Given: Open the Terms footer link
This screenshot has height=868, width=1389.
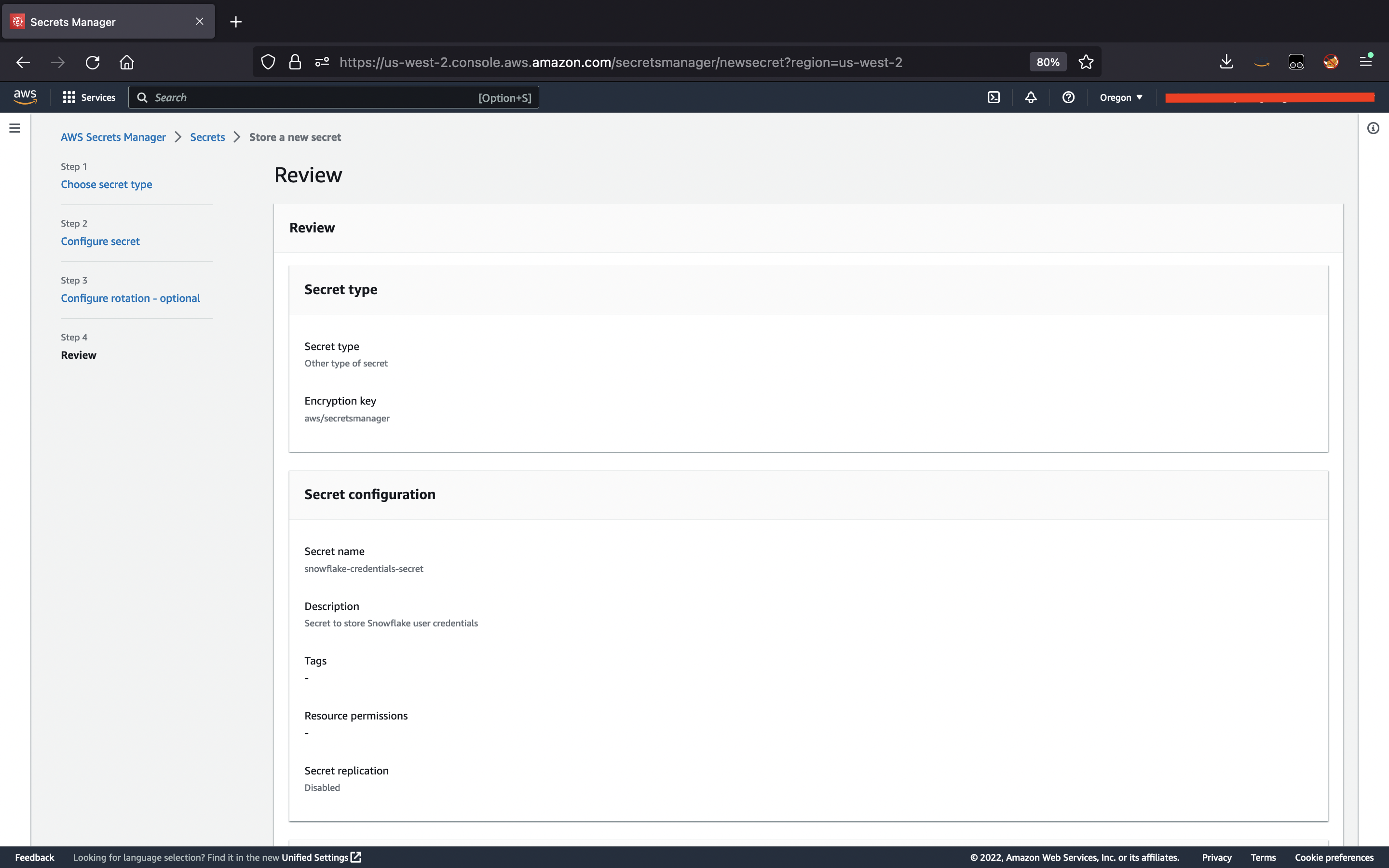Looking at the screenshot, I should [1263, 857].
